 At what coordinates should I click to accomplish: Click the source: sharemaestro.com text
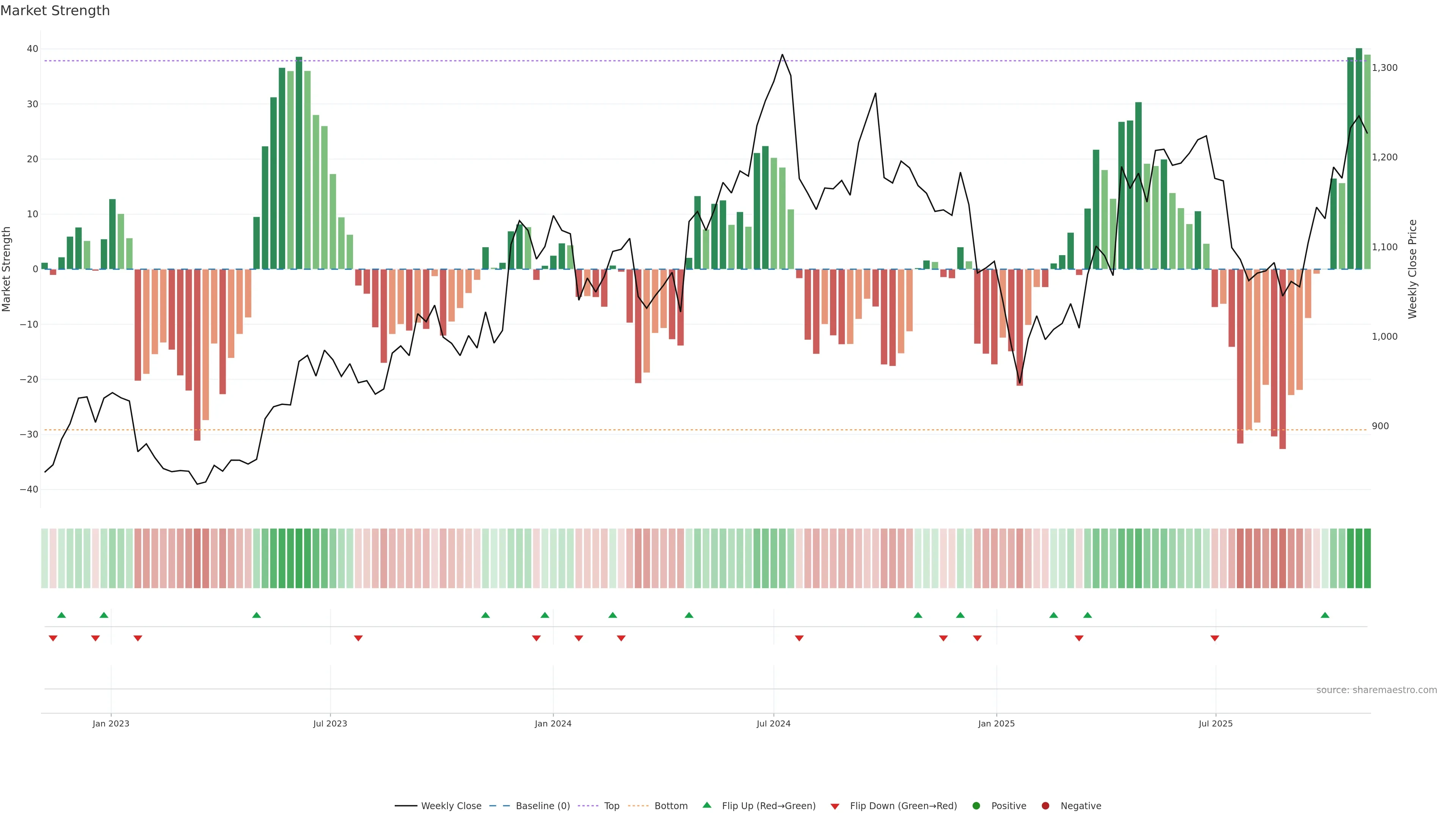tap(1376, 690)
